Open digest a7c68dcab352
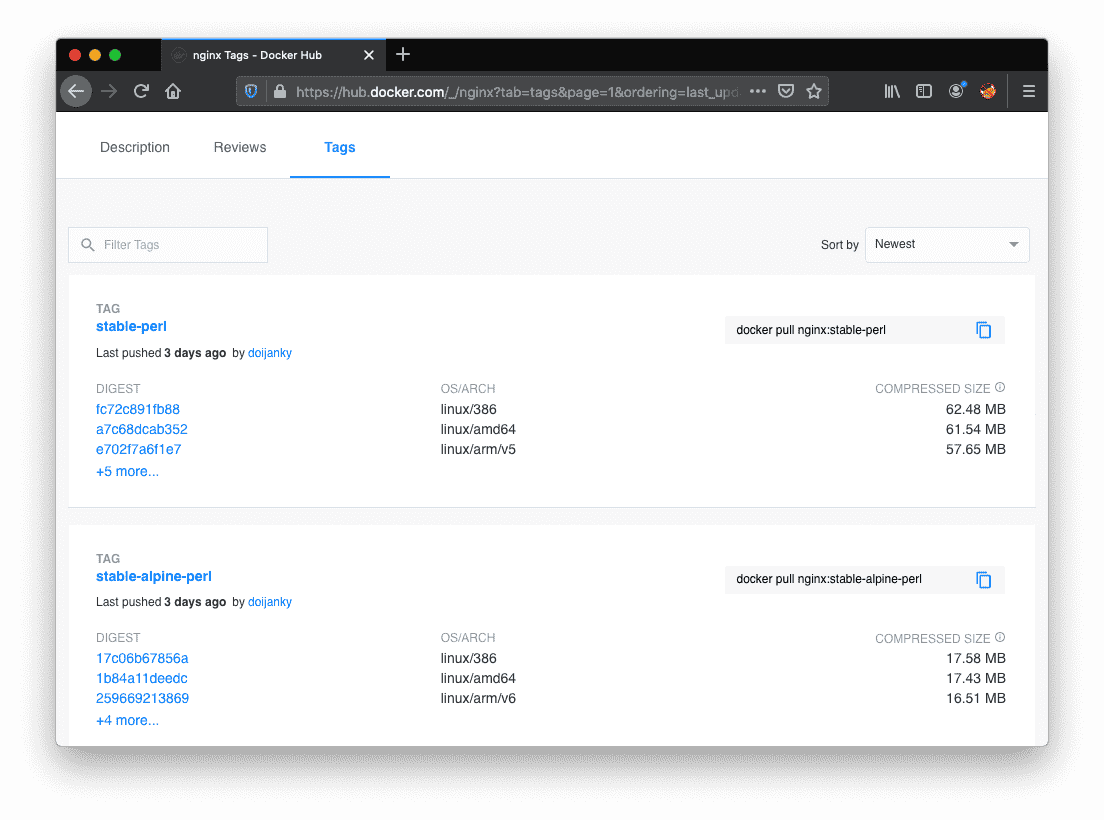Image resolution: width=1104 pixels, height=820 pixels. click(x=142, y=429)
